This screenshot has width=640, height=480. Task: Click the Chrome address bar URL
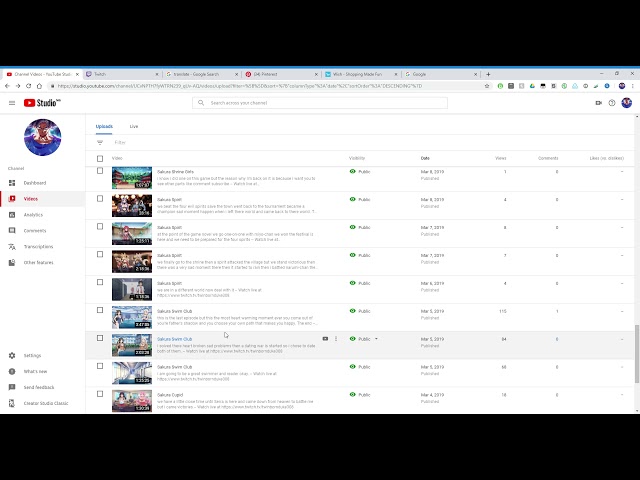[x=240, y=86]
